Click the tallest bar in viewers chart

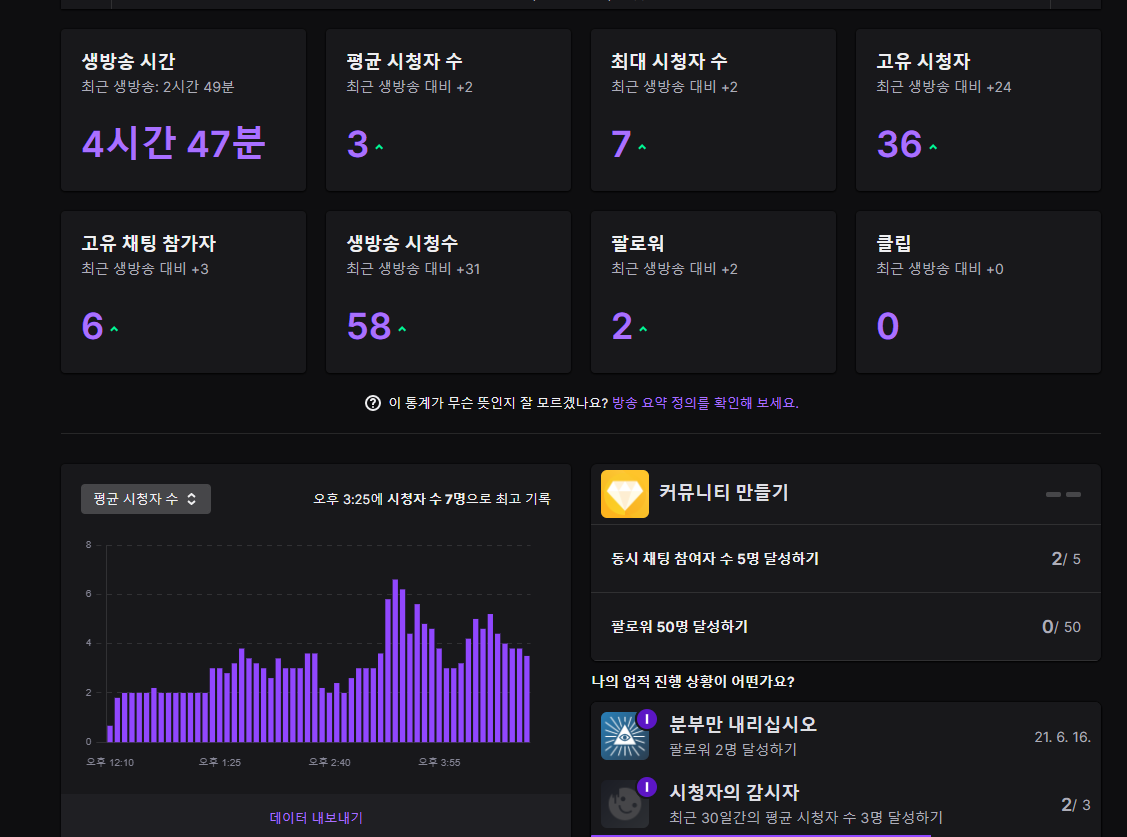click(395, 661)
